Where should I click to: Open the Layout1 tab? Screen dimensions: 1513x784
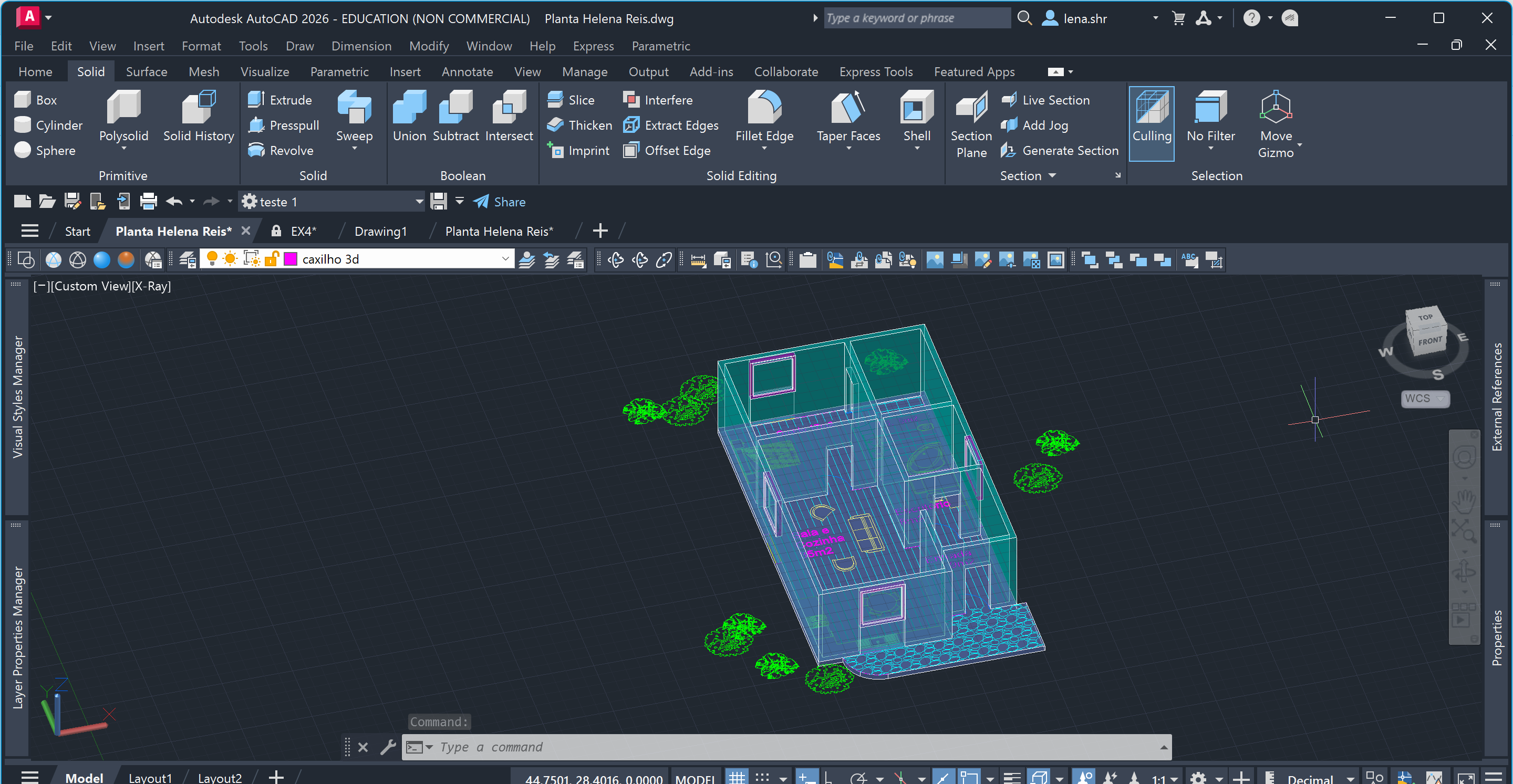pos(150,778)
